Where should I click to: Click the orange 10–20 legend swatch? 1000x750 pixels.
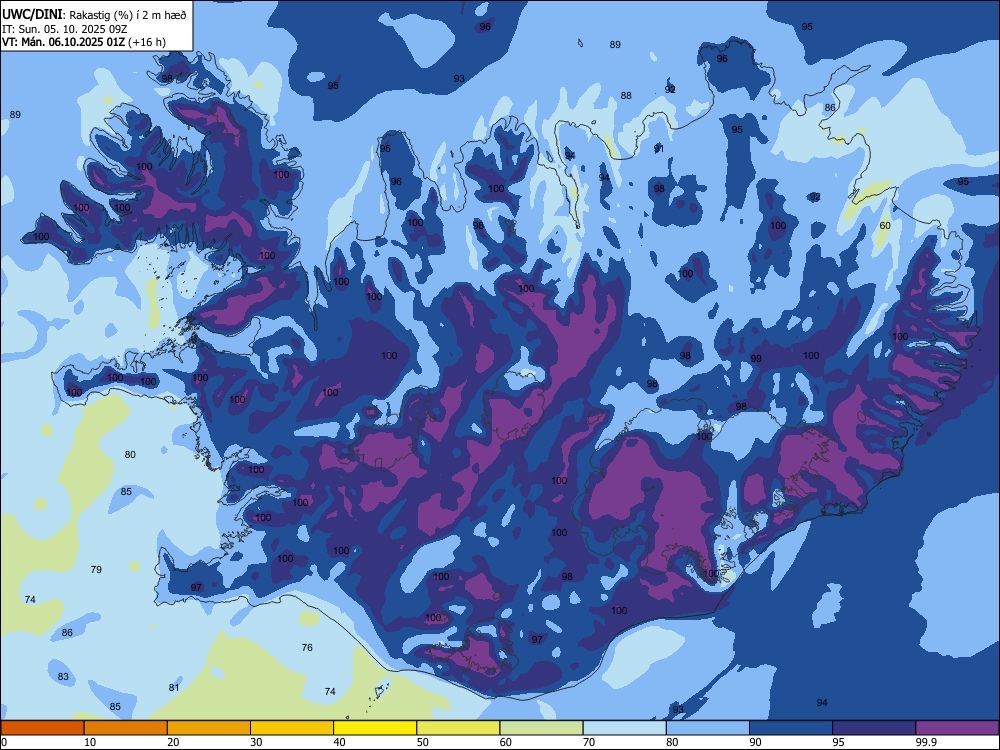click(x=126, y=728)
